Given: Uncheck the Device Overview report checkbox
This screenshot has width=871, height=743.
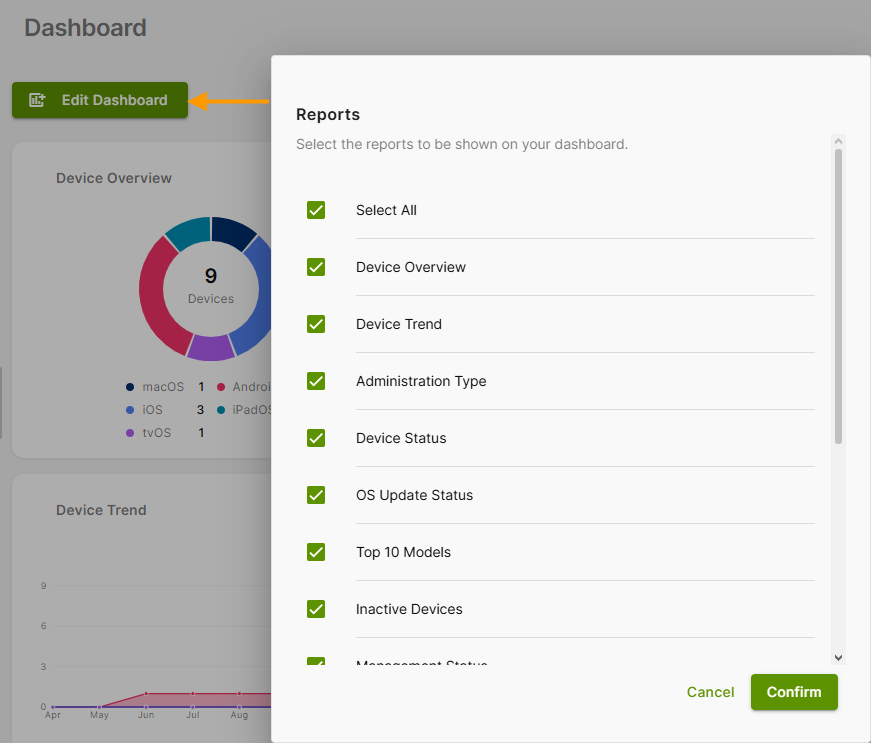Looking at the screenshot, I should pos(316,267).
